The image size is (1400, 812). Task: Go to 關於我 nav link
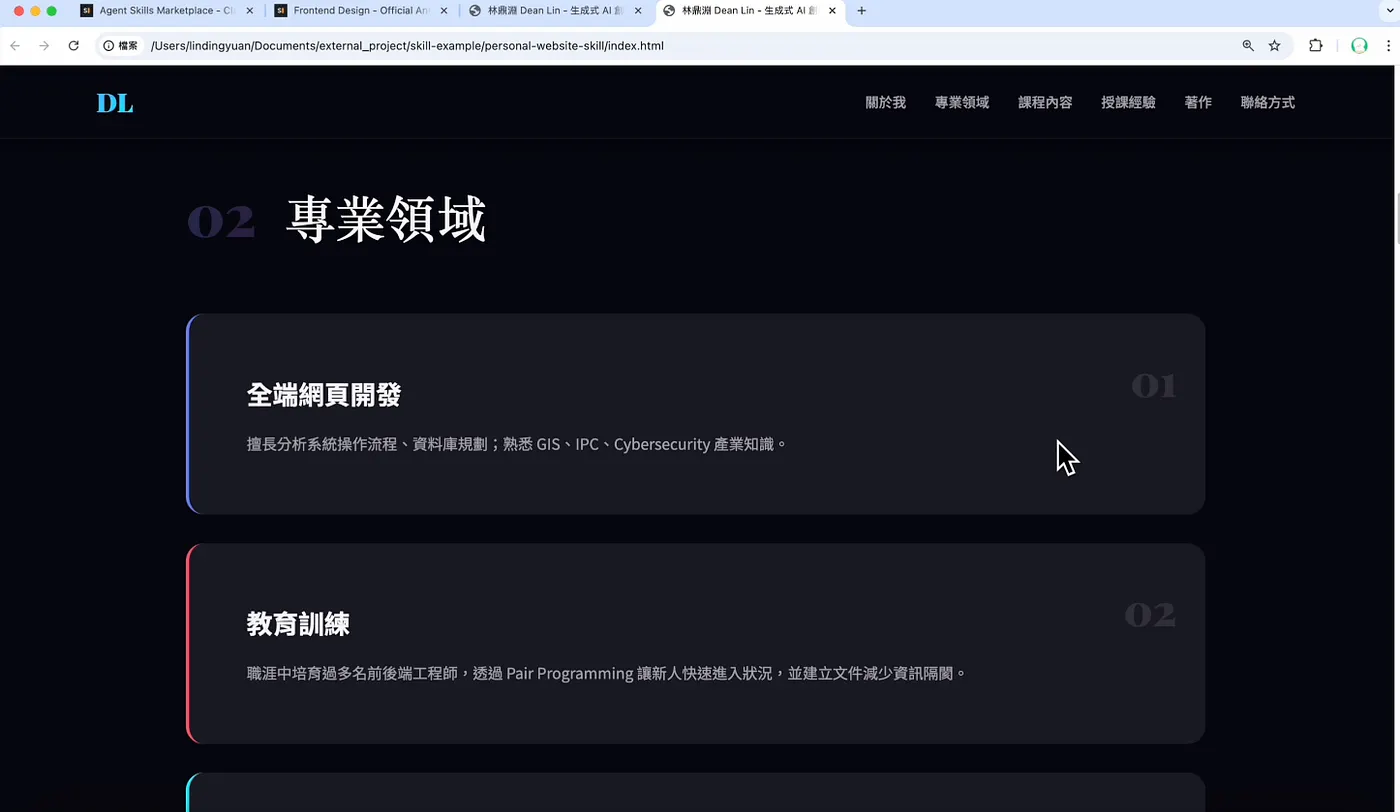click(x=886, y=102)
